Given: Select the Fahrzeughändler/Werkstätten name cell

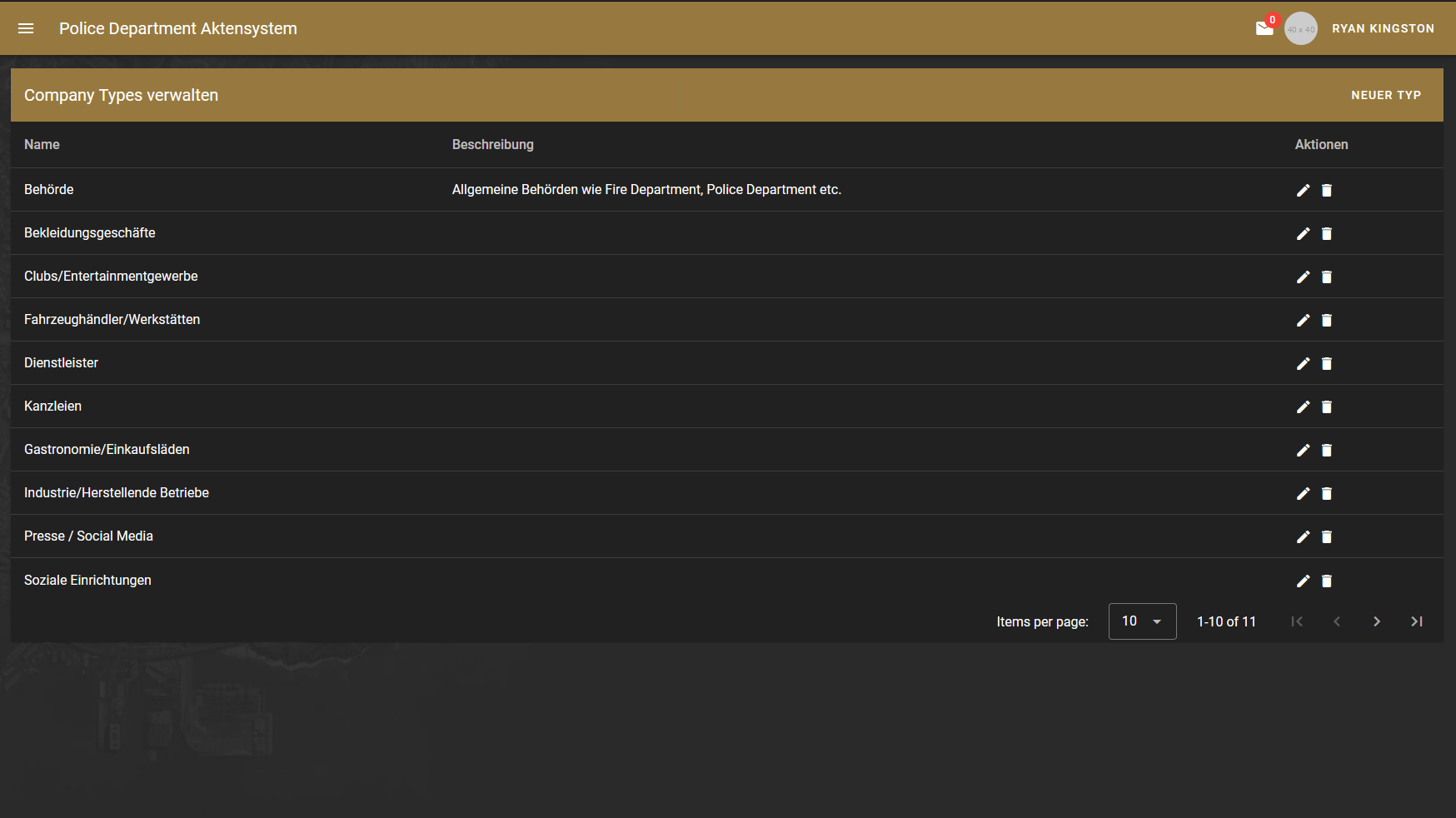Looking at the screenshot, I should [x=112, y=319].
